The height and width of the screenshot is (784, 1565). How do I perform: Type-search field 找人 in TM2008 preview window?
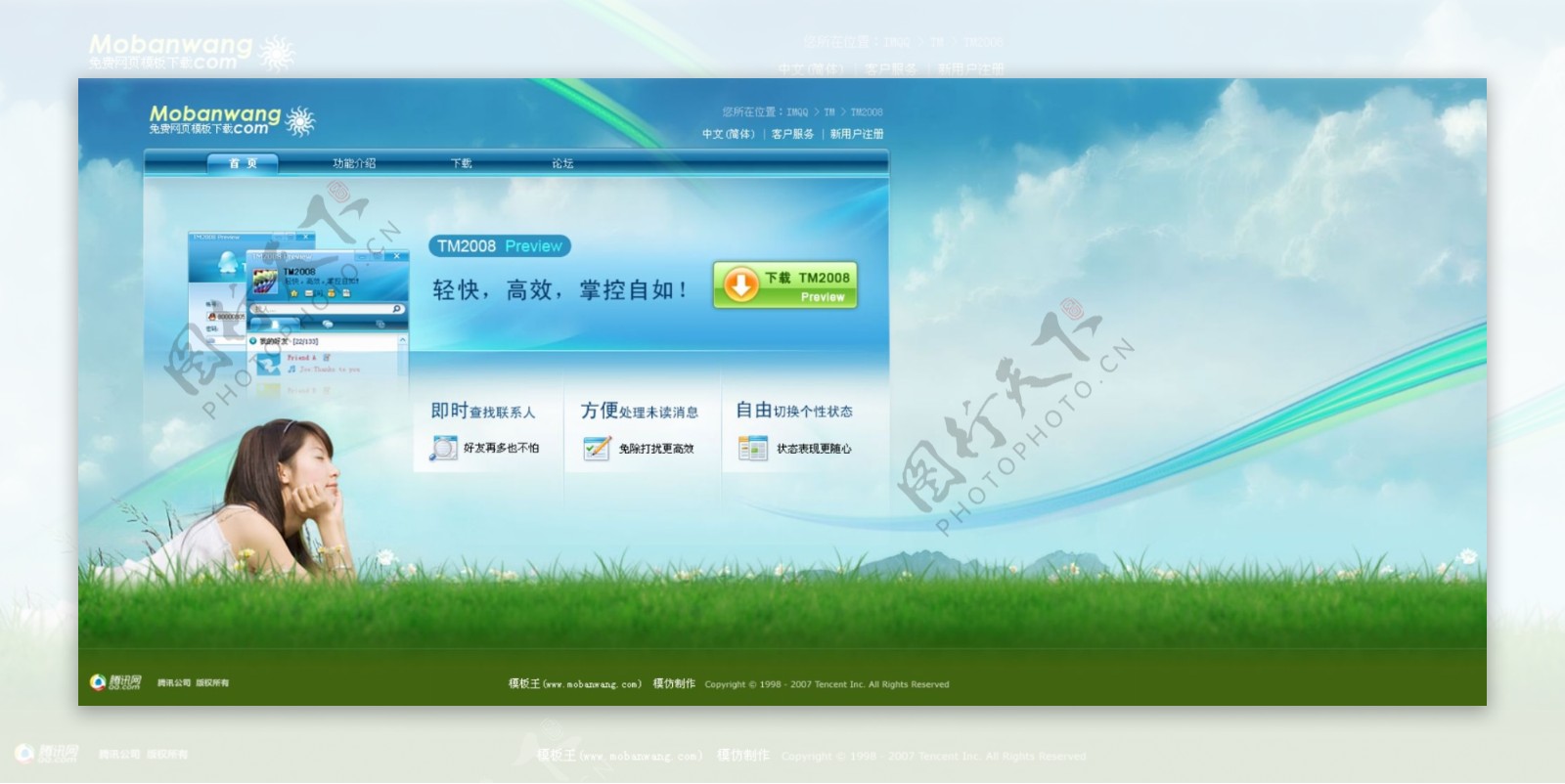coord(328,309)
